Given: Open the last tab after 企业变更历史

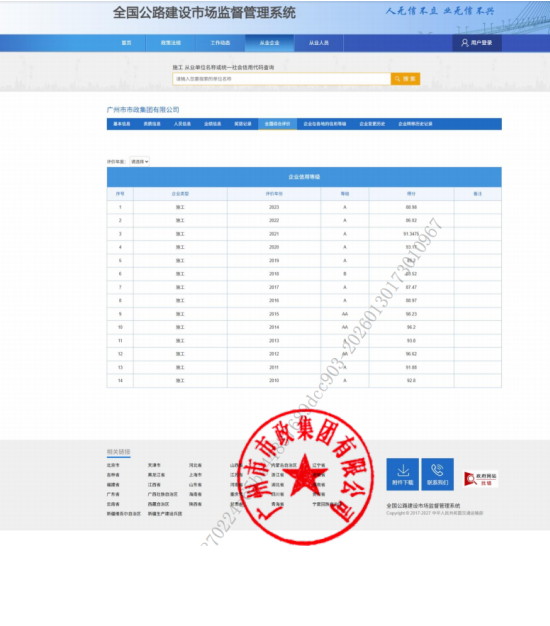Looking at the screenshot, I should point(415,124).
